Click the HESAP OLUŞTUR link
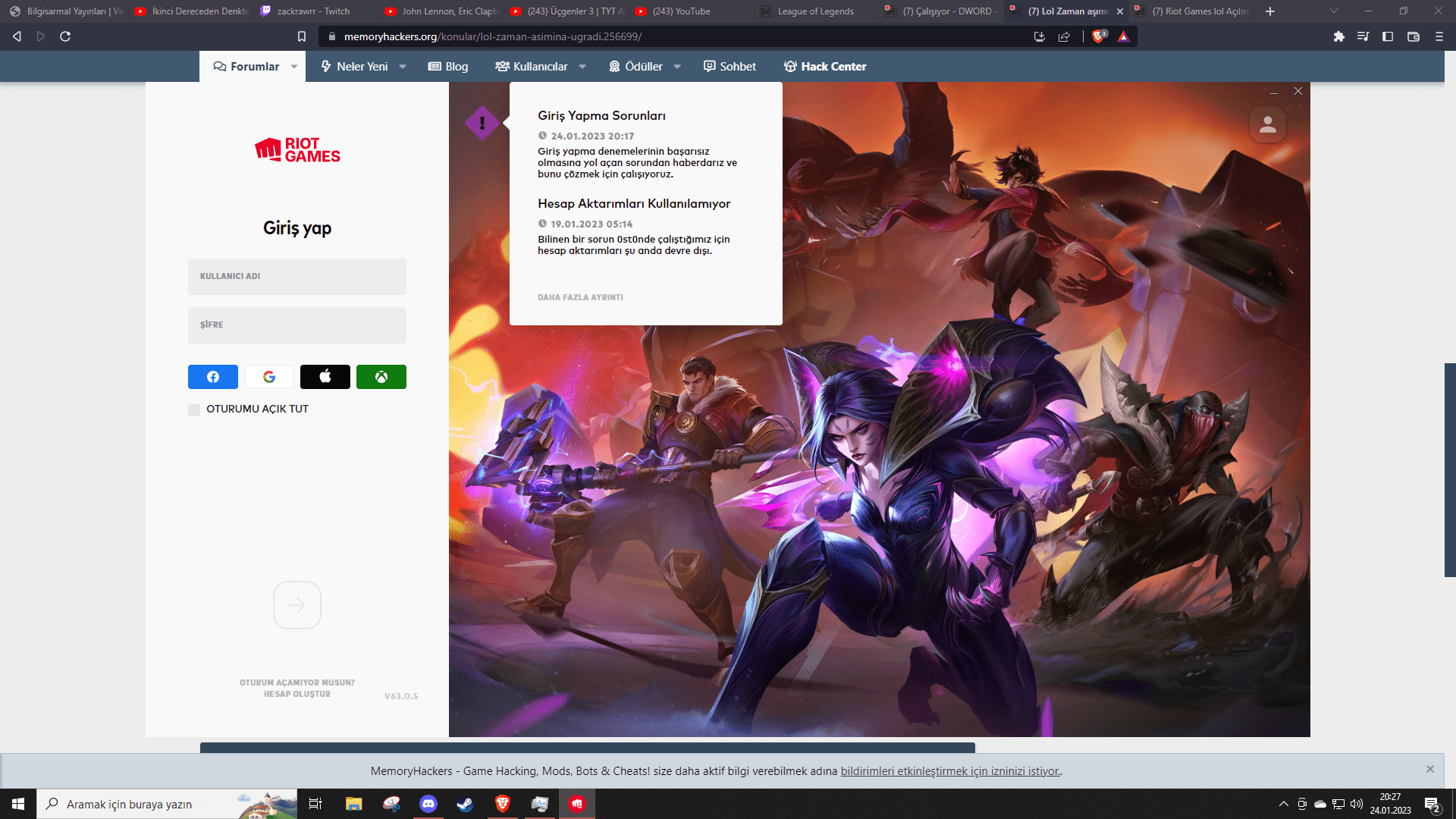The image size is (1456, 819). point(297,694)
